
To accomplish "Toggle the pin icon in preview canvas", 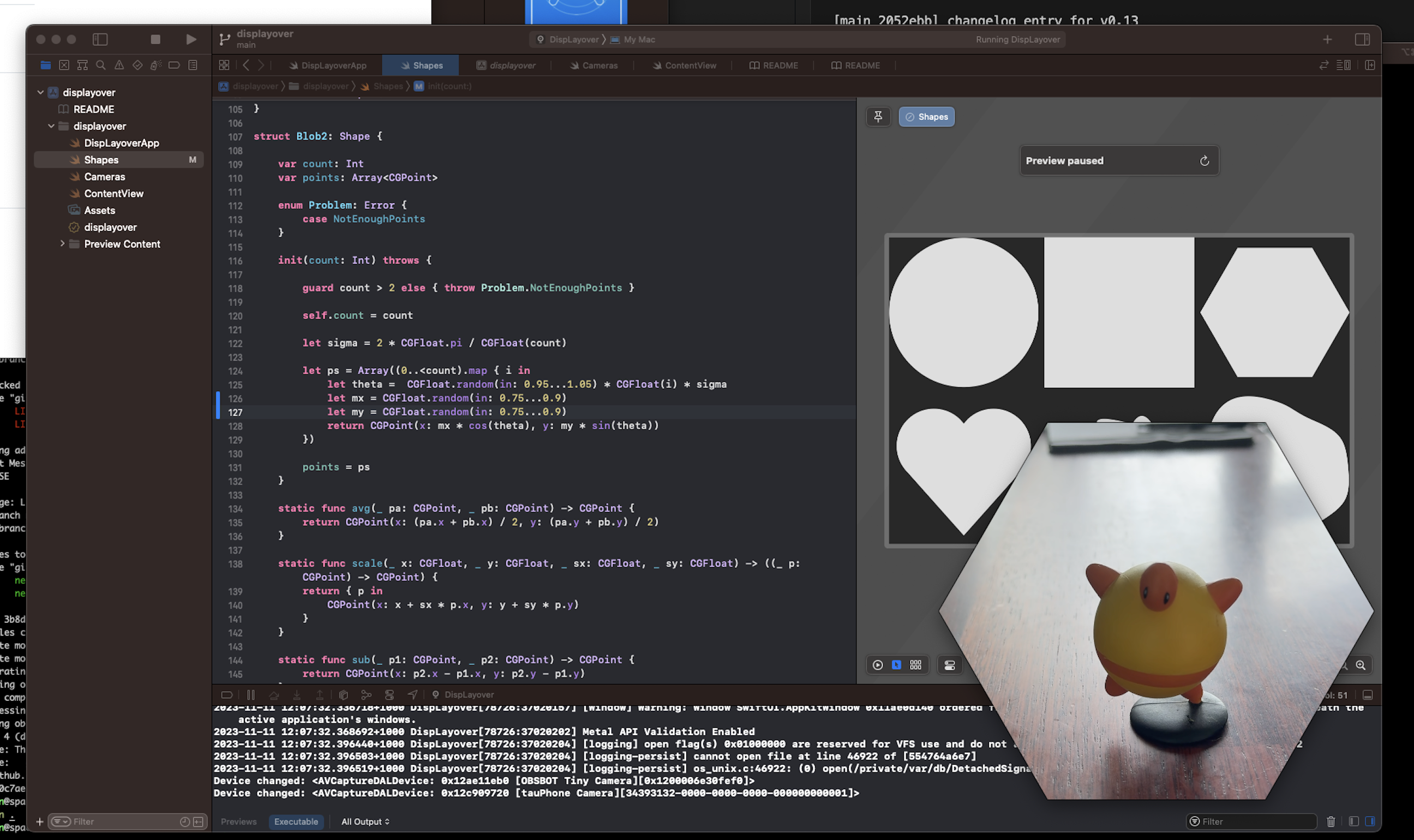I will (x=878, y=117).
